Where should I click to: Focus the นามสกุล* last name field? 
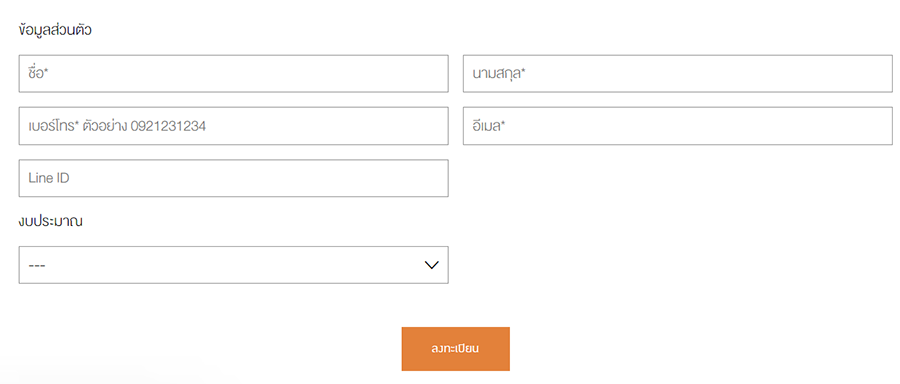(x=678, y=73)
